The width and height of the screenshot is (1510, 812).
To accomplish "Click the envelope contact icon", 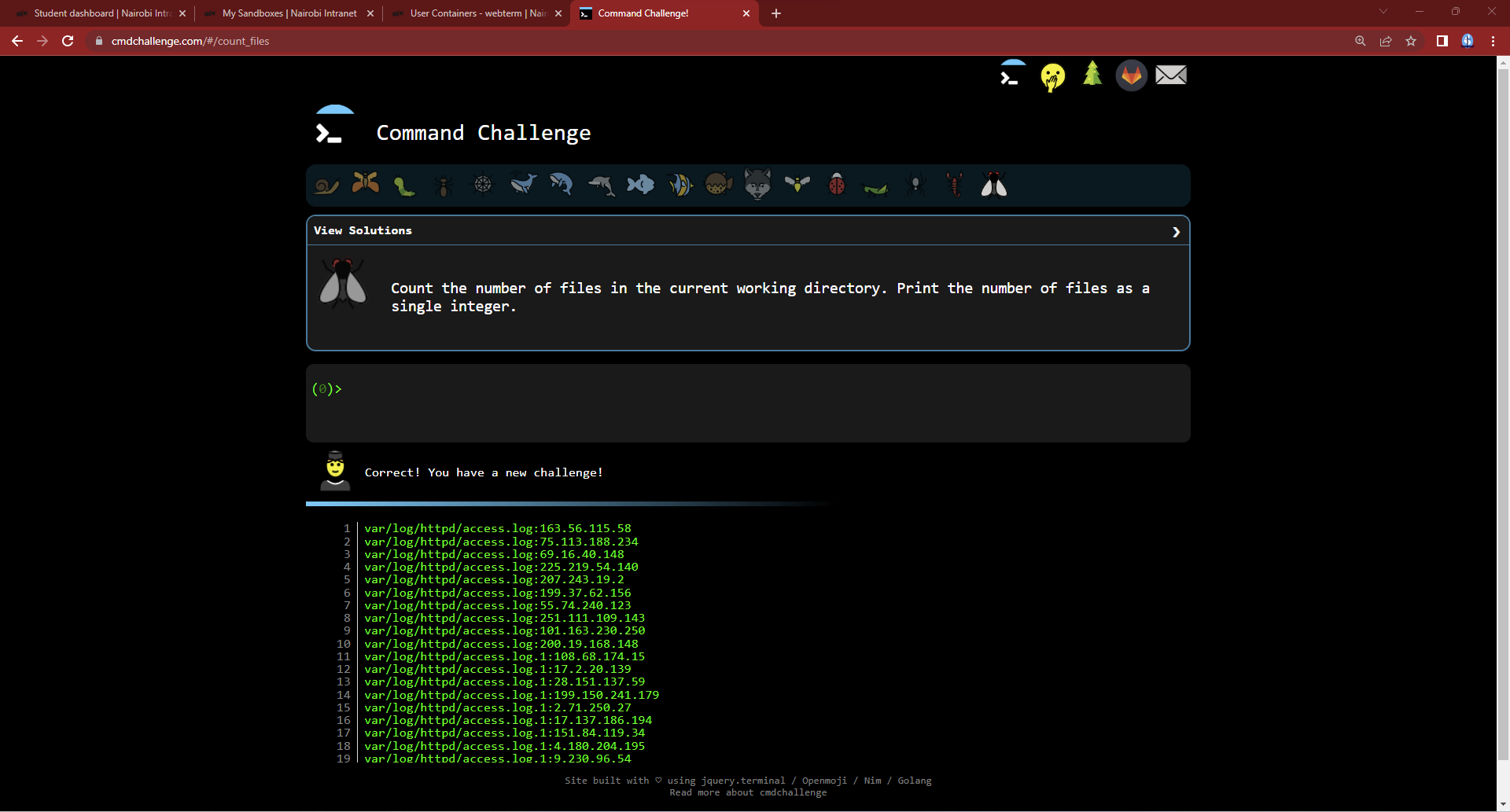I will click(1171, 75).
